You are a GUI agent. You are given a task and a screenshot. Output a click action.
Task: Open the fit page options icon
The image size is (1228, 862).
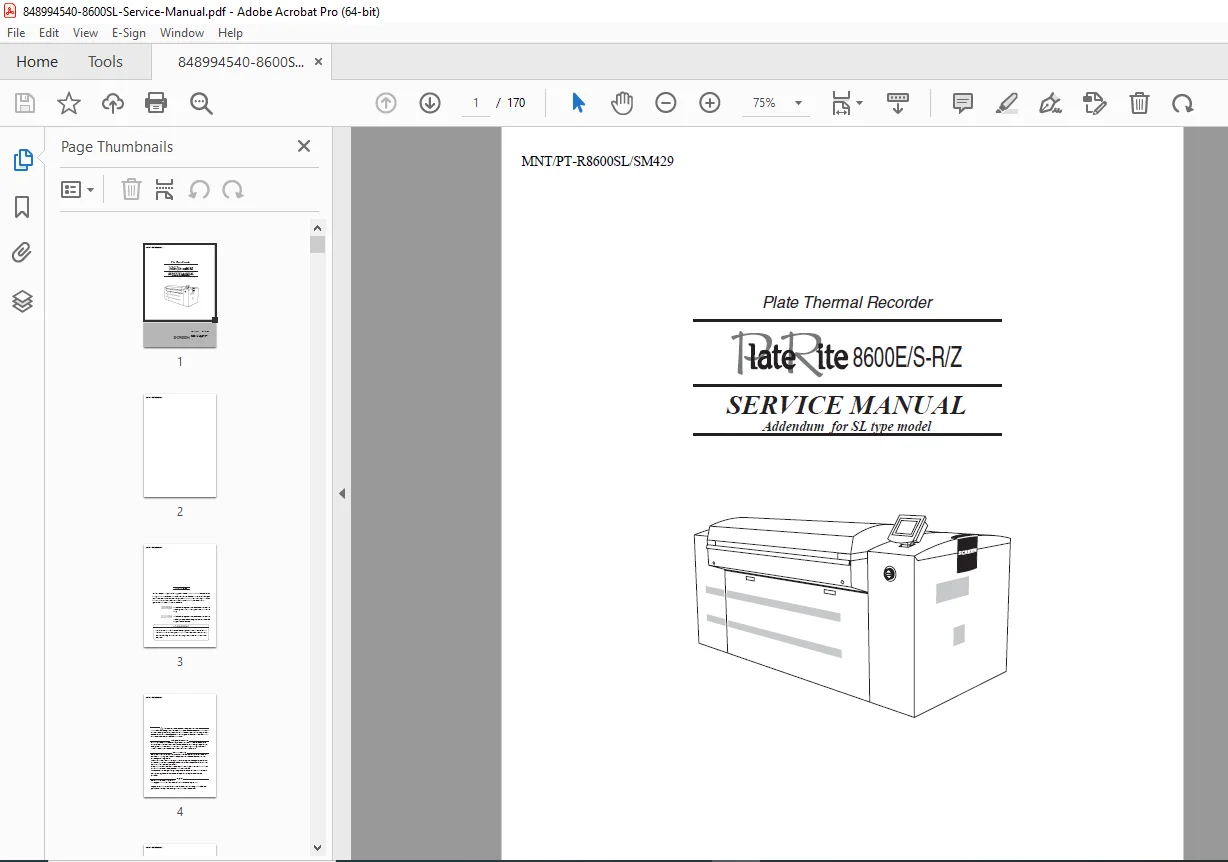point(842,103)
